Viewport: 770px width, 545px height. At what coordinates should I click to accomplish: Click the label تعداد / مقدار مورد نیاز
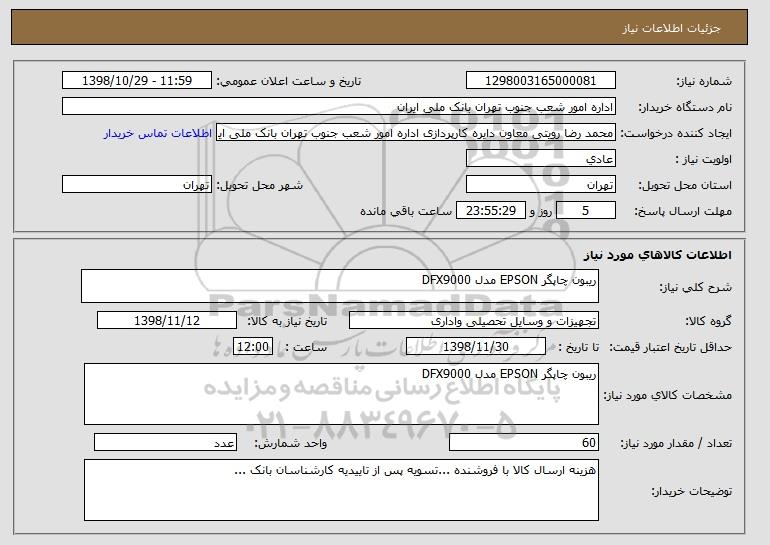click(676, 443)
